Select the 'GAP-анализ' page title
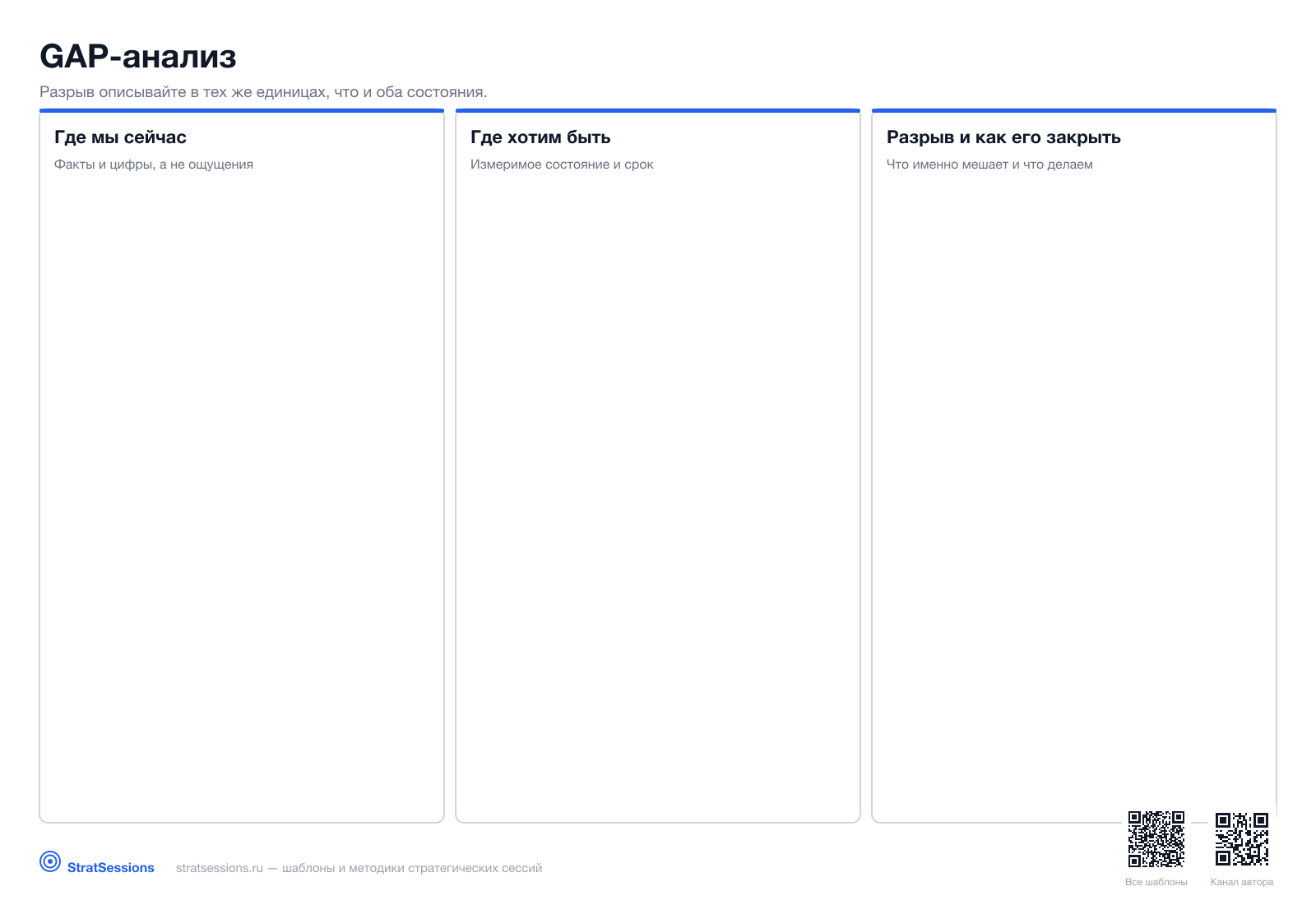The height and width of the screenshot is (905, 1316). (138, 57)
